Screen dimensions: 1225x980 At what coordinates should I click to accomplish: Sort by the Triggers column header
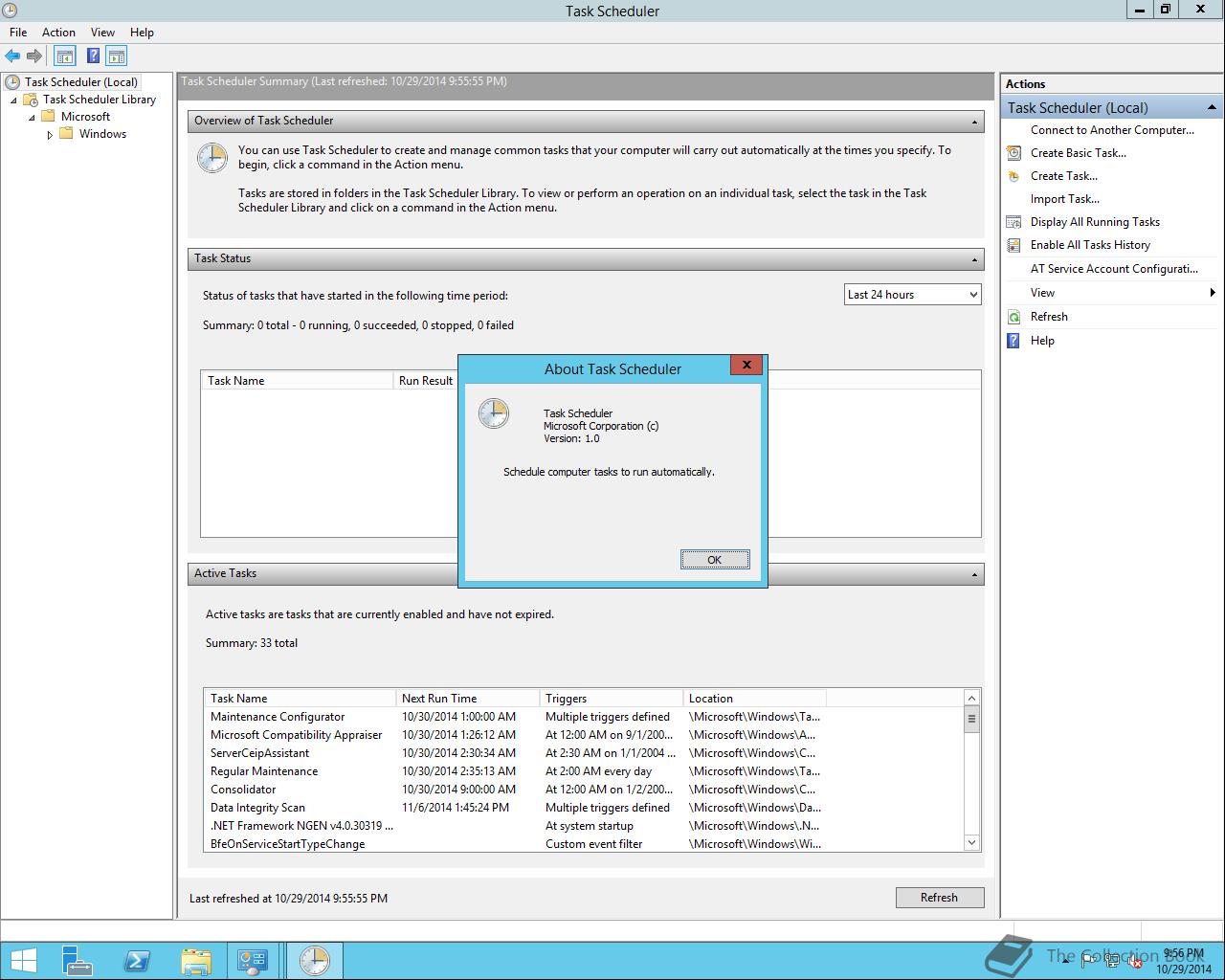[x=611, y=699]
